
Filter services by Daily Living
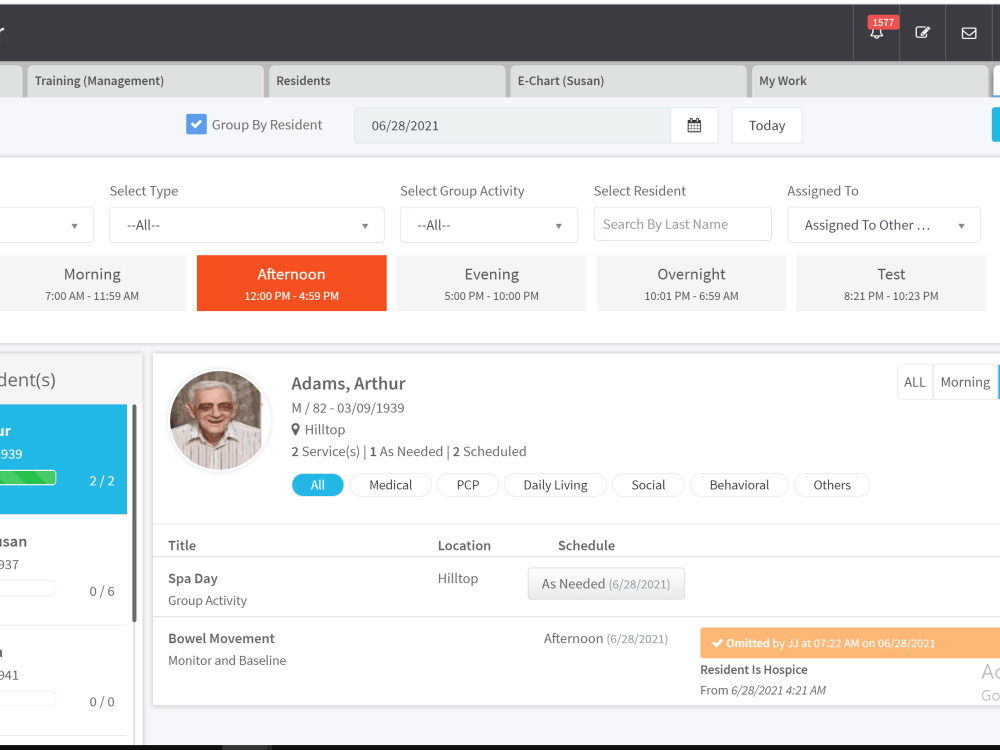[555, 485]
